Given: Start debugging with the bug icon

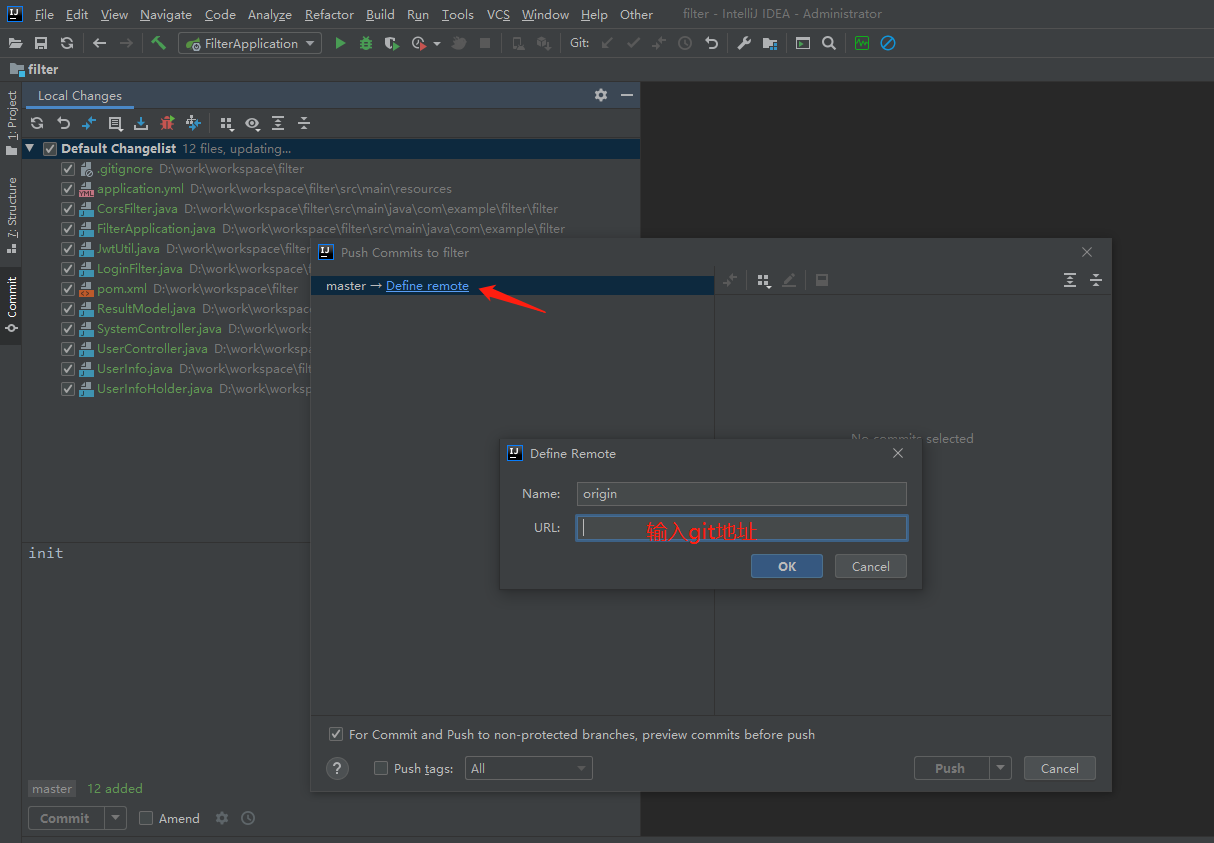Looking at the screenshot, I should [366, 43].
